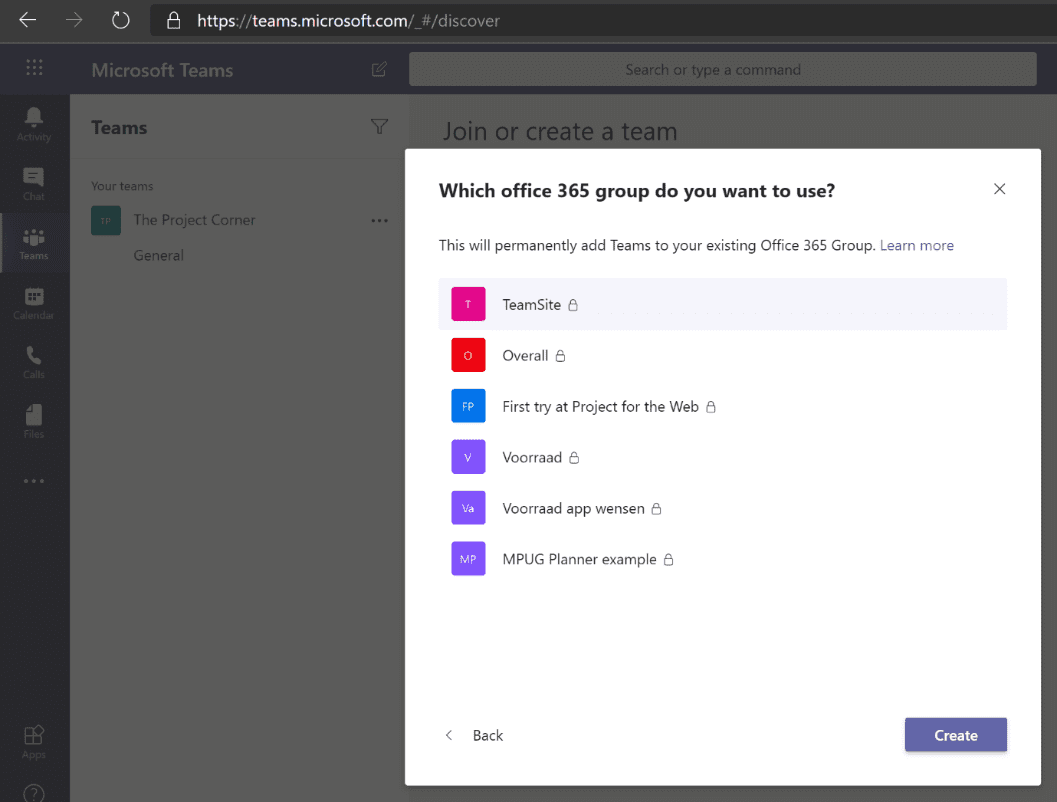Click the blue FP group avatar
Viewport: 1057px width, 802px height.
click(468, 406)
